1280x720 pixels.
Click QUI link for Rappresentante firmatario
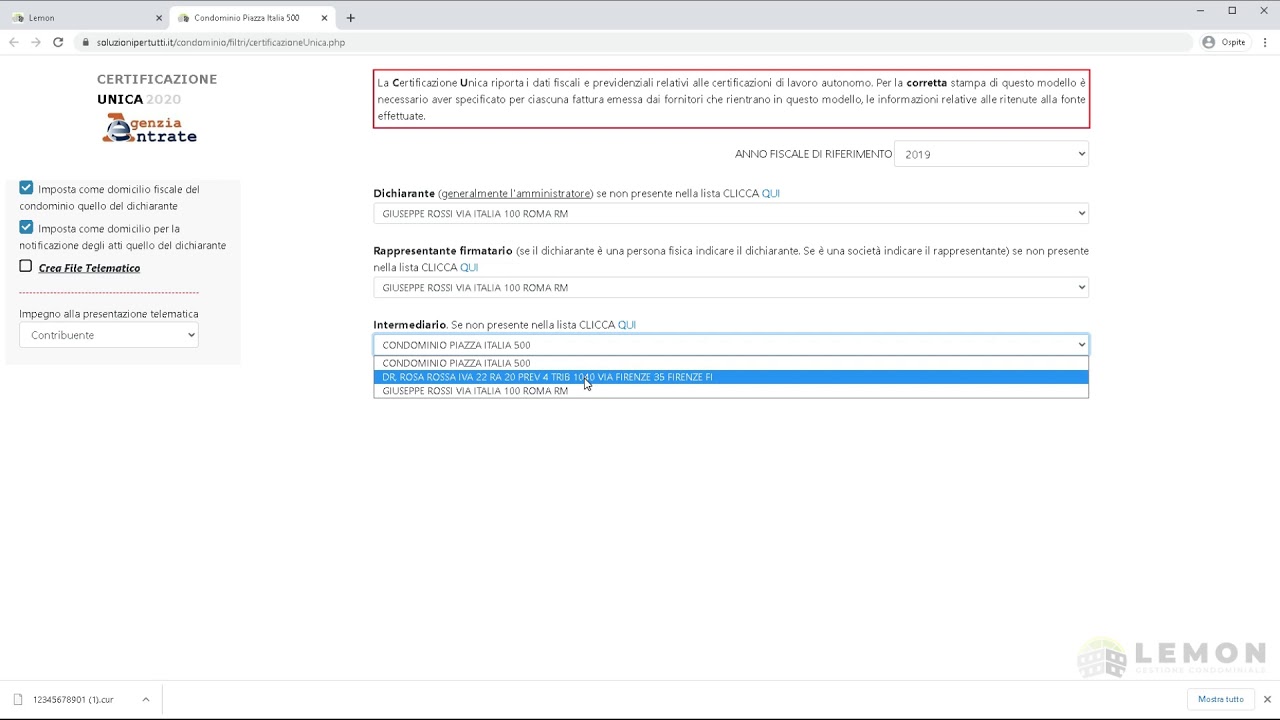(x=469, y=267)
